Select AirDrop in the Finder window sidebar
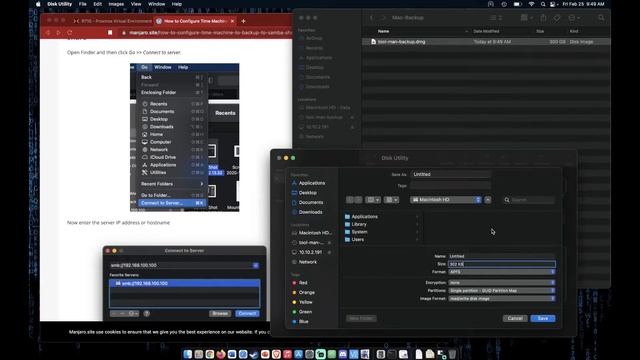 click(x=314, y=38)
